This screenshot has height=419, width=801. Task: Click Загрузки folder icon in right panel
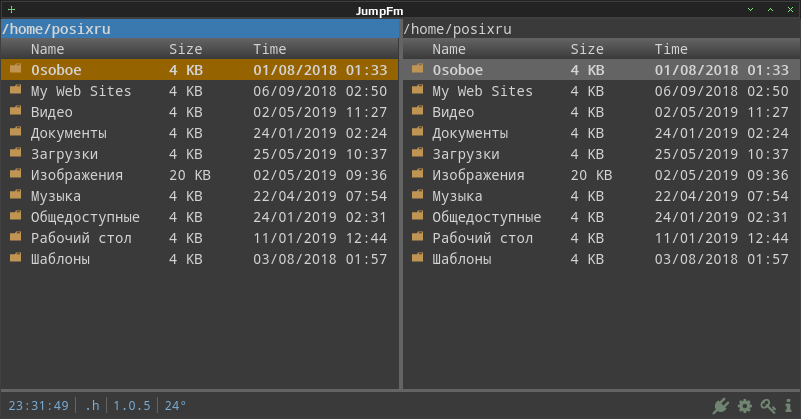[x=417, y=152]
